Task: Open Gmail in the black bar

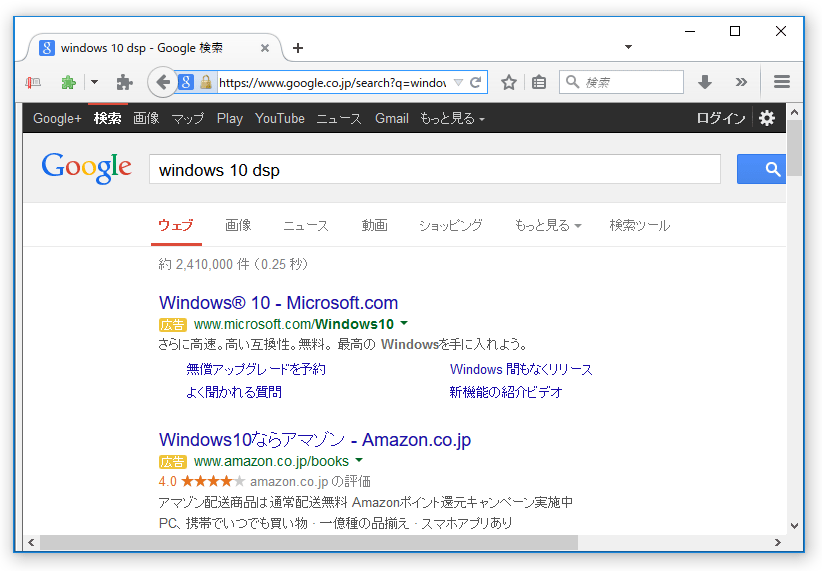Action: pyautogui.click(x=392, y=118)
